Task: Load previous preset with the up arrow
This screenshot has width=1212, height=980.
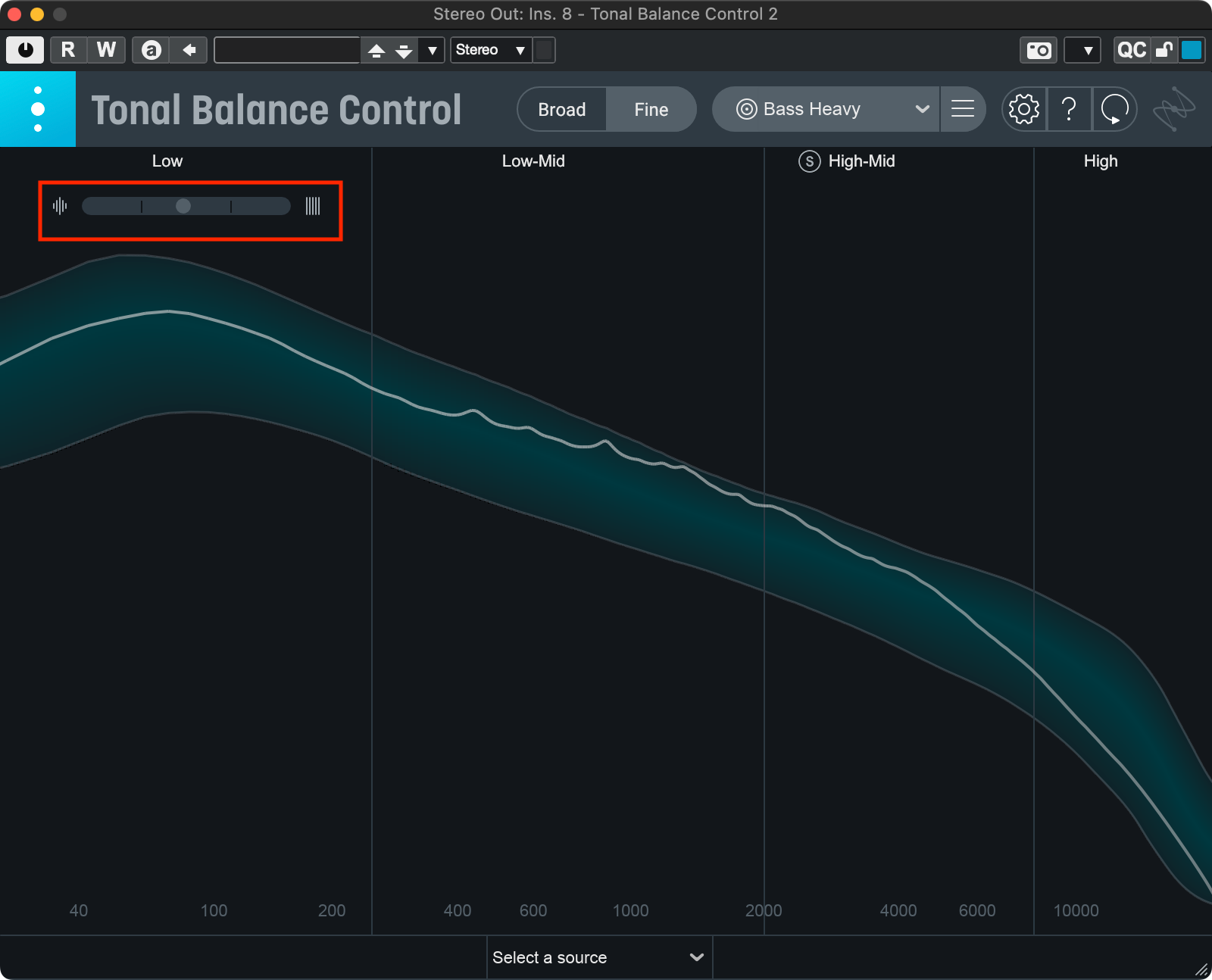Action: [376, 50]
